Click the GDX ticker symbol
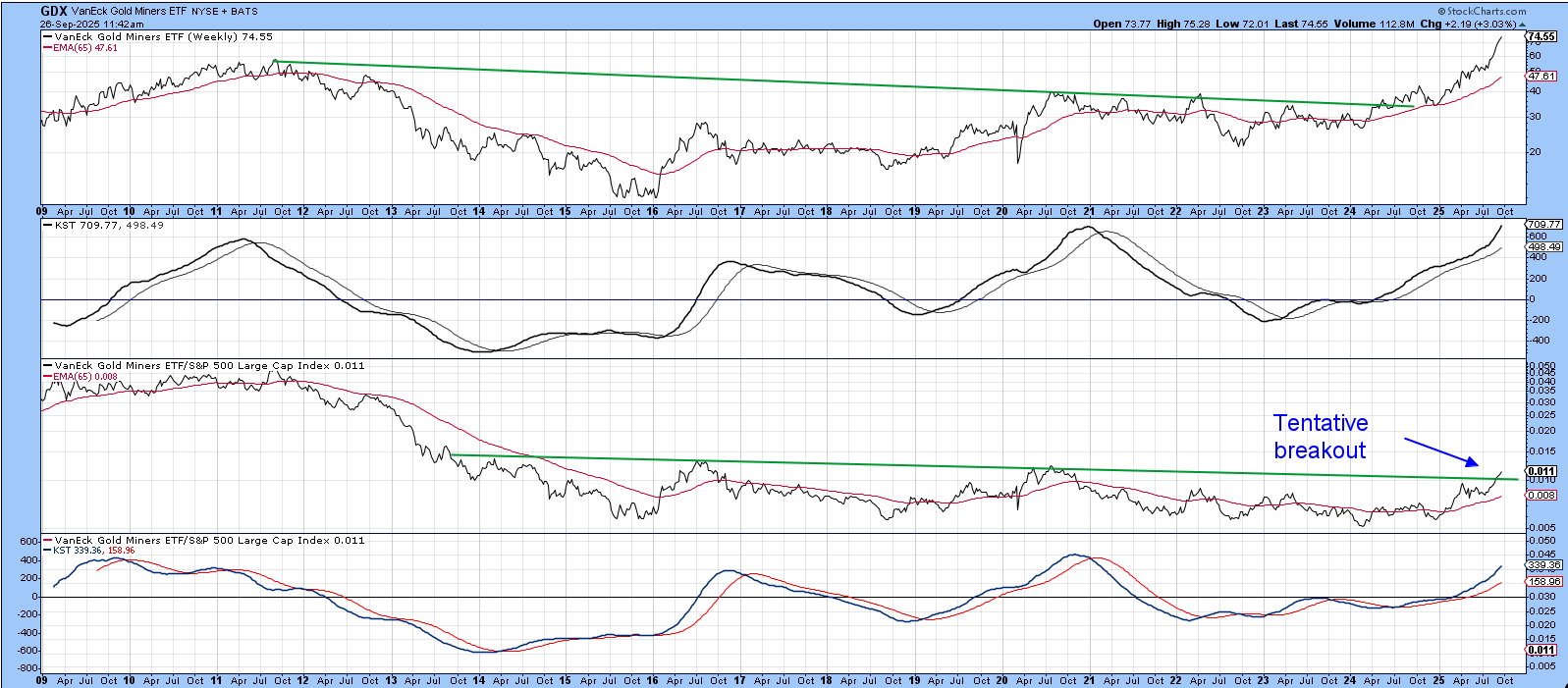Image resolution: width=1568 pixels, height=688 pixels. (53, 11)
